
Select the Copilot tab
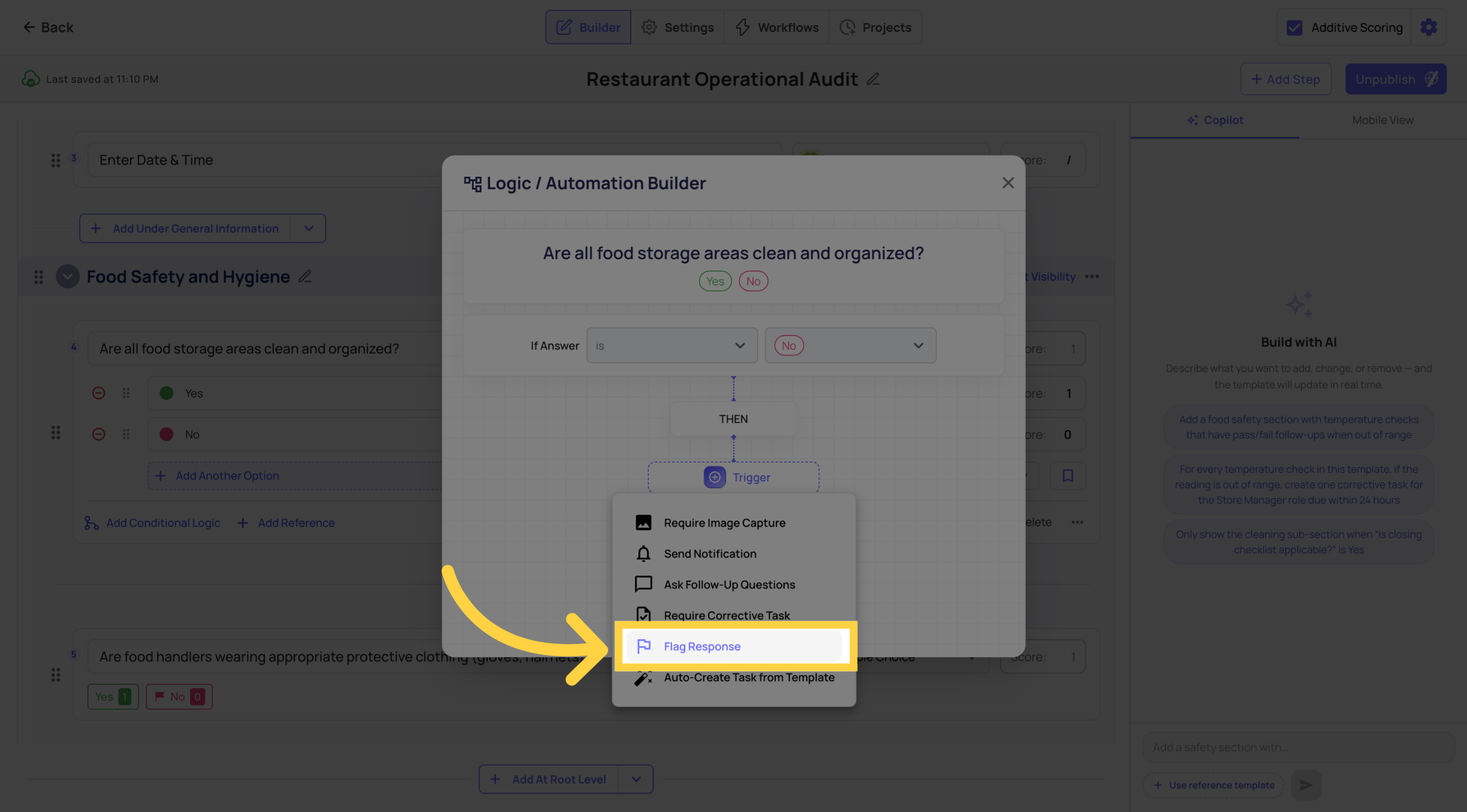pyautogui.click(x=1214, y=120)
